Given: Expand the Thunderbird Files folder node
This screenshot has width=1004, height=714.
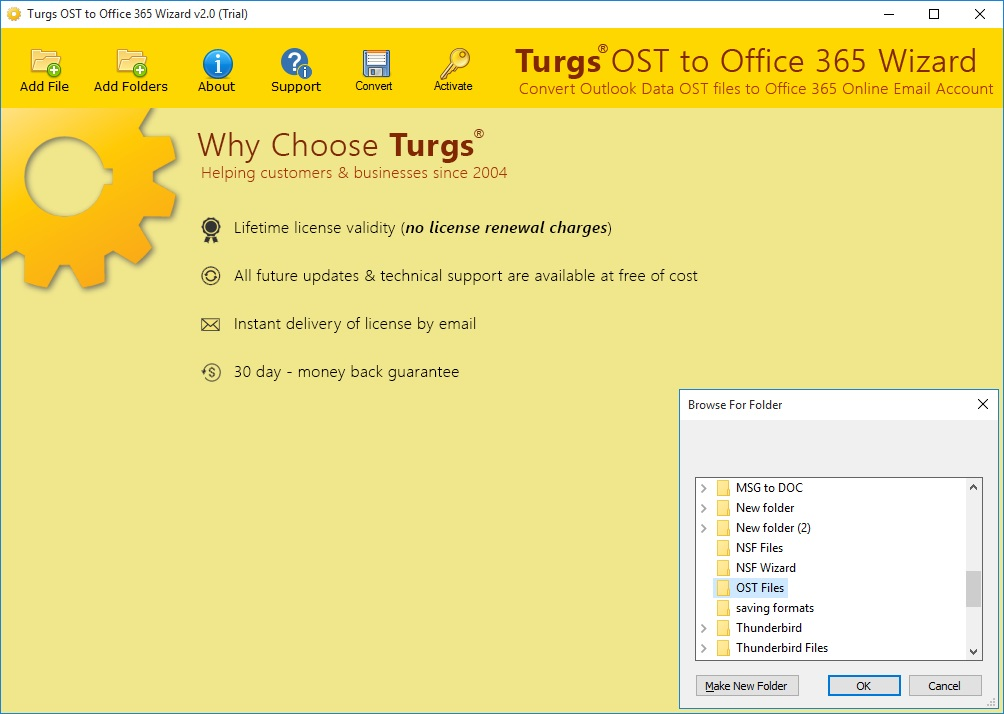Looking at the screenshot, I should pyautogui.click(x=704, y=648).
